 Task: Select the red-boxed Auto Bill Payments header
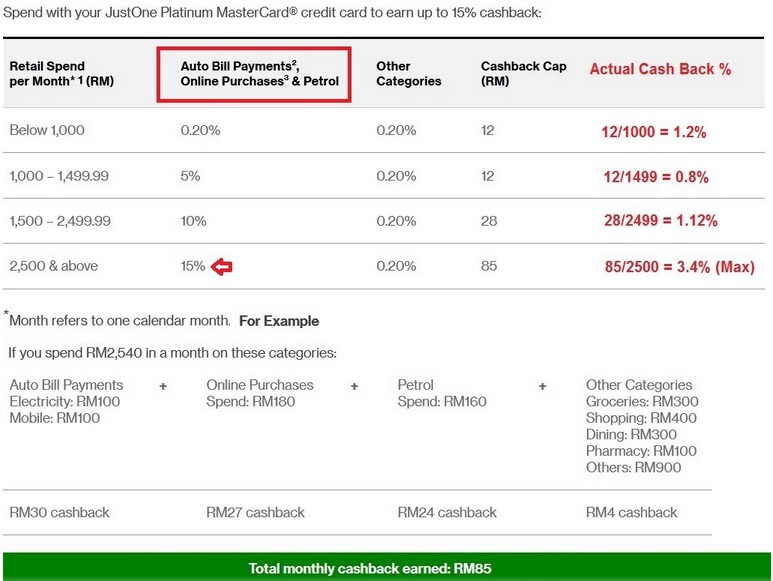tap(253, 73)
